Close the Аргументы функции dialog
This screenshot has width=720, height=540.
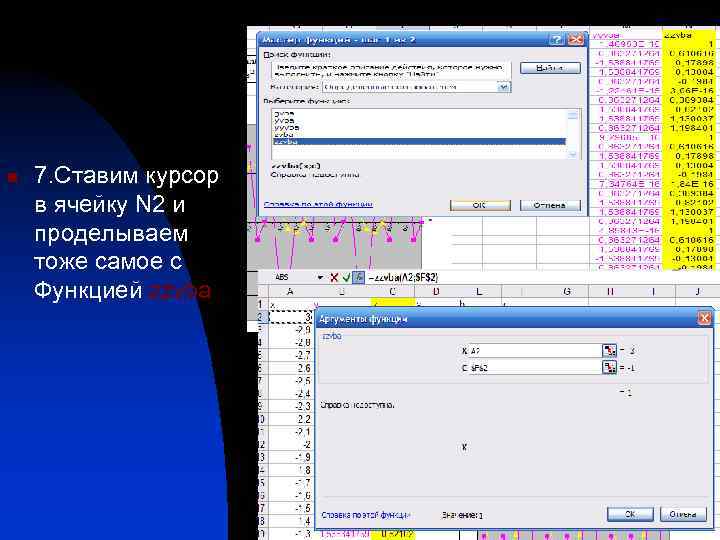coord(704,318)
